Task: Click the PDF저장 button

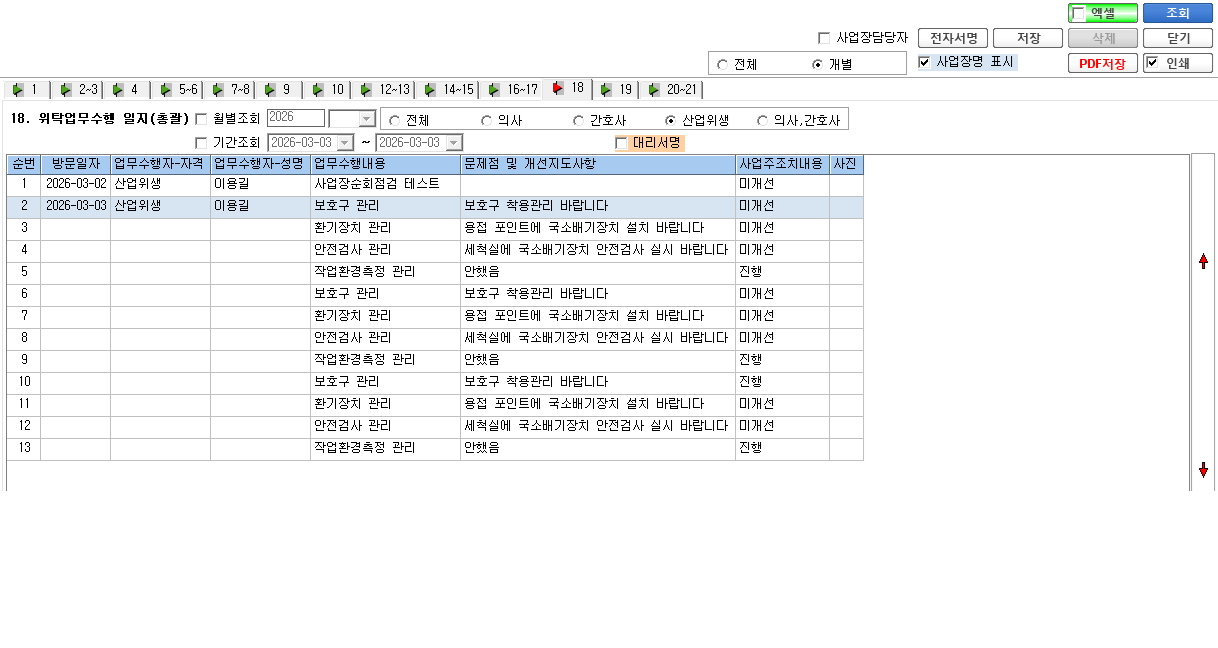Action: pos(1103,64)
